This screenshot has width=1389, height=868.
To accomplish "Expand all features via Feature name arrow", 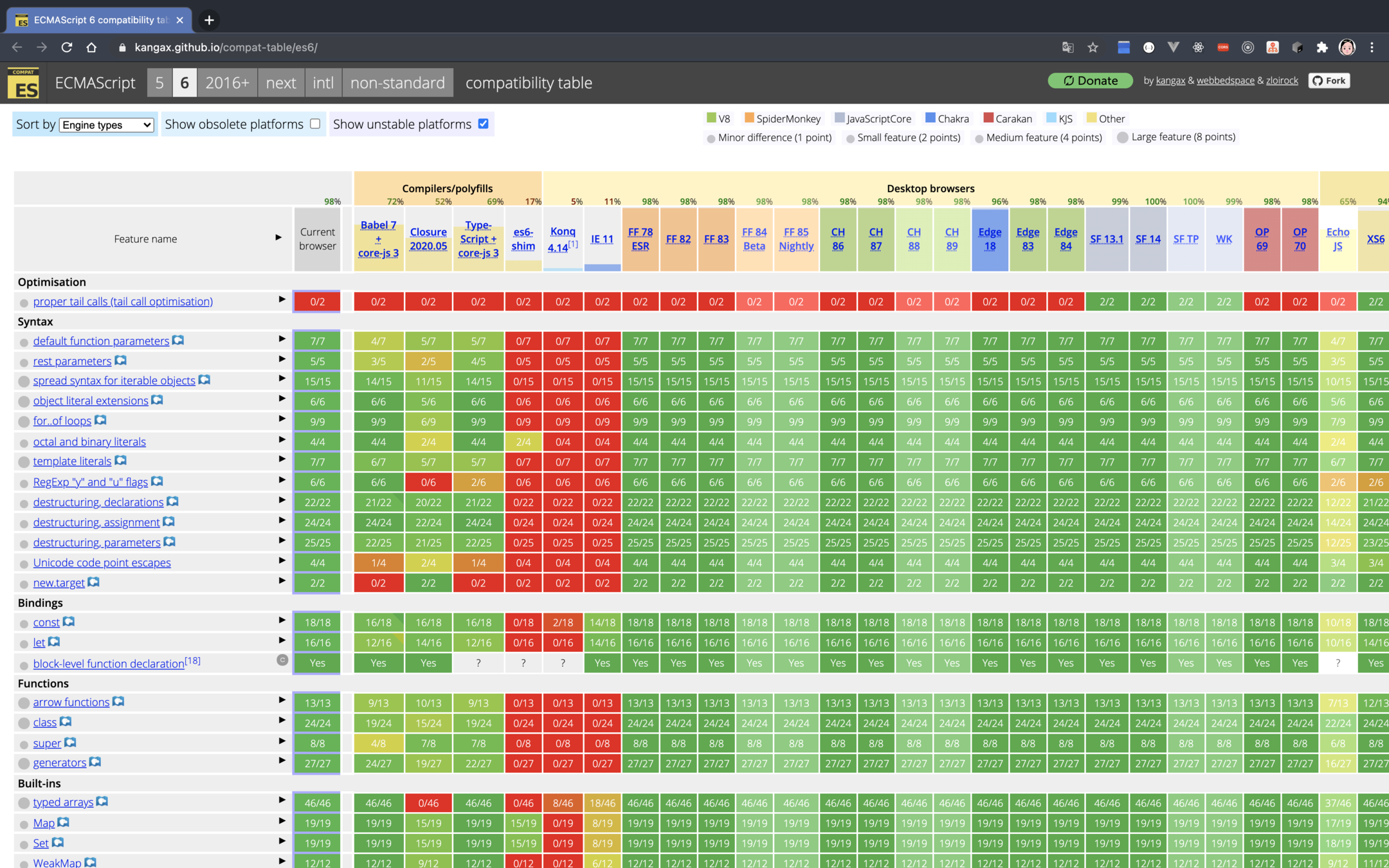I will [x=278, y=237].
